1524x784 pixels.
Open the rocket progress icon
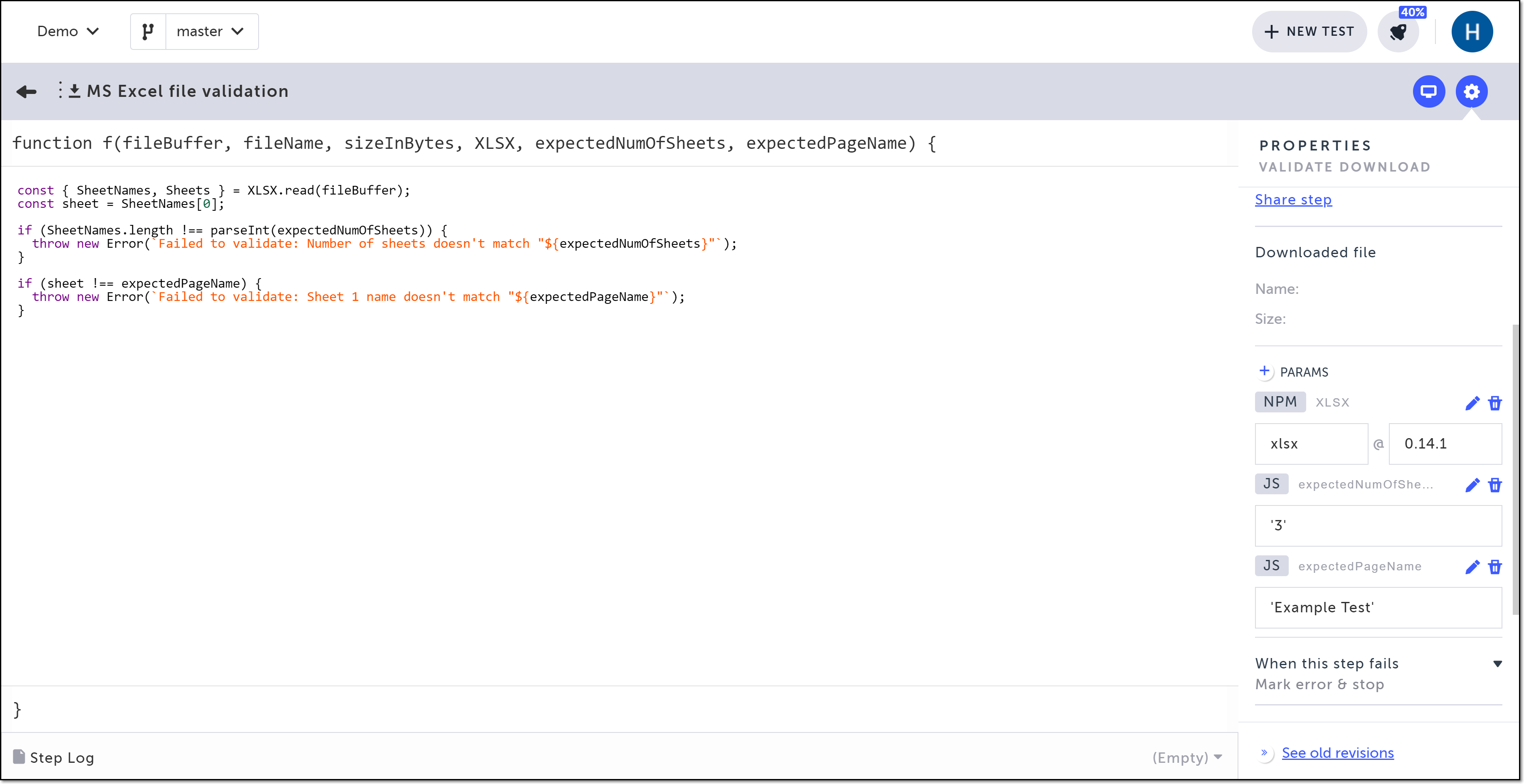(1398, 32)
